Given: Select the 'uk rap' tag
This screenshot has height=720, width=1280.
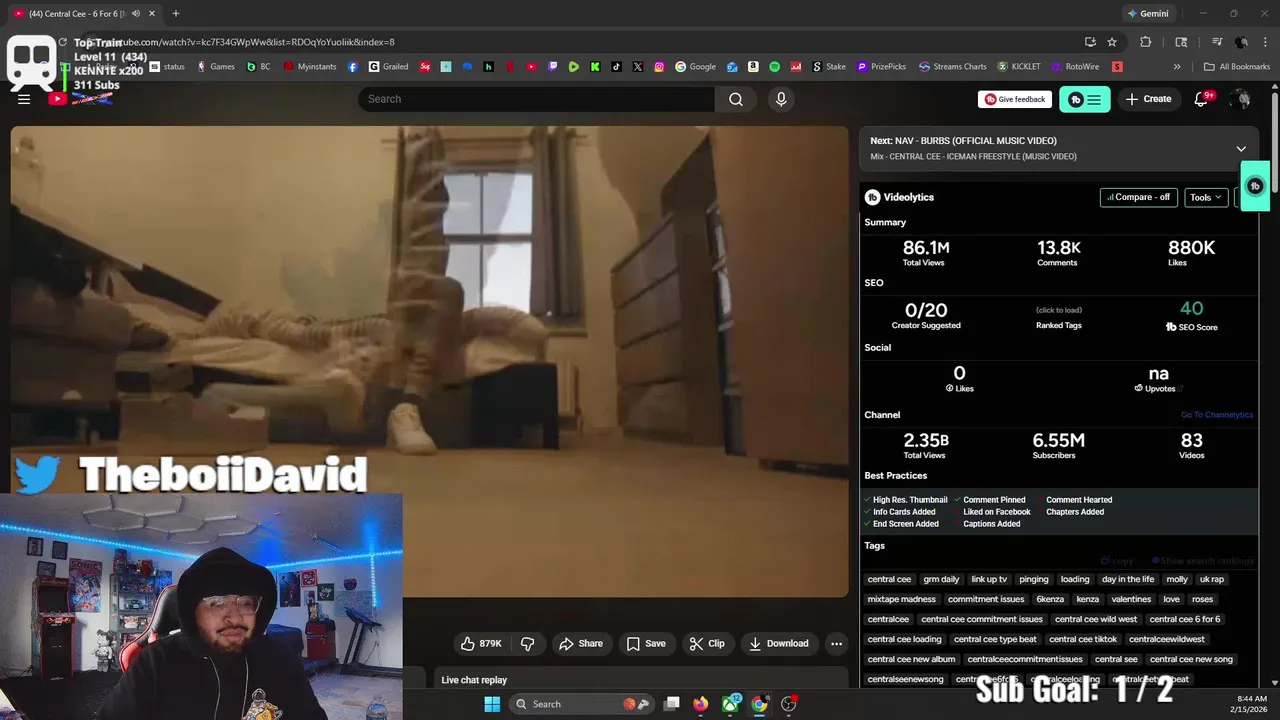Looking at the screenshot, I should pyautogui.click(x=1211, y=579).
